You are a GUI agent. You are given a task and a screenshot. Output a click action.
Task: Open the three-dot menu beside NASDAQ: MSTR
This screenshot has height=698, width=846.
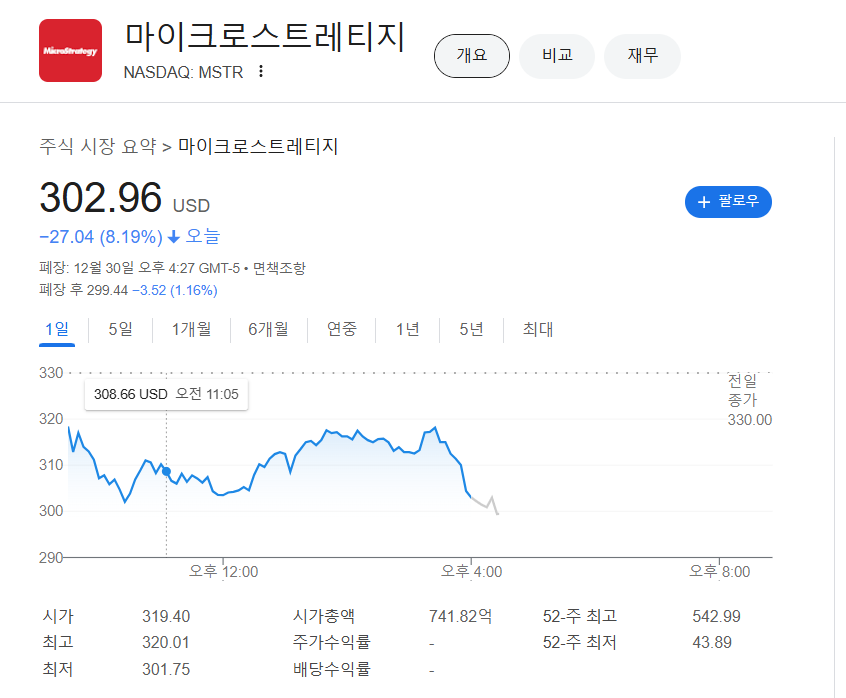(x=261, y=71)
